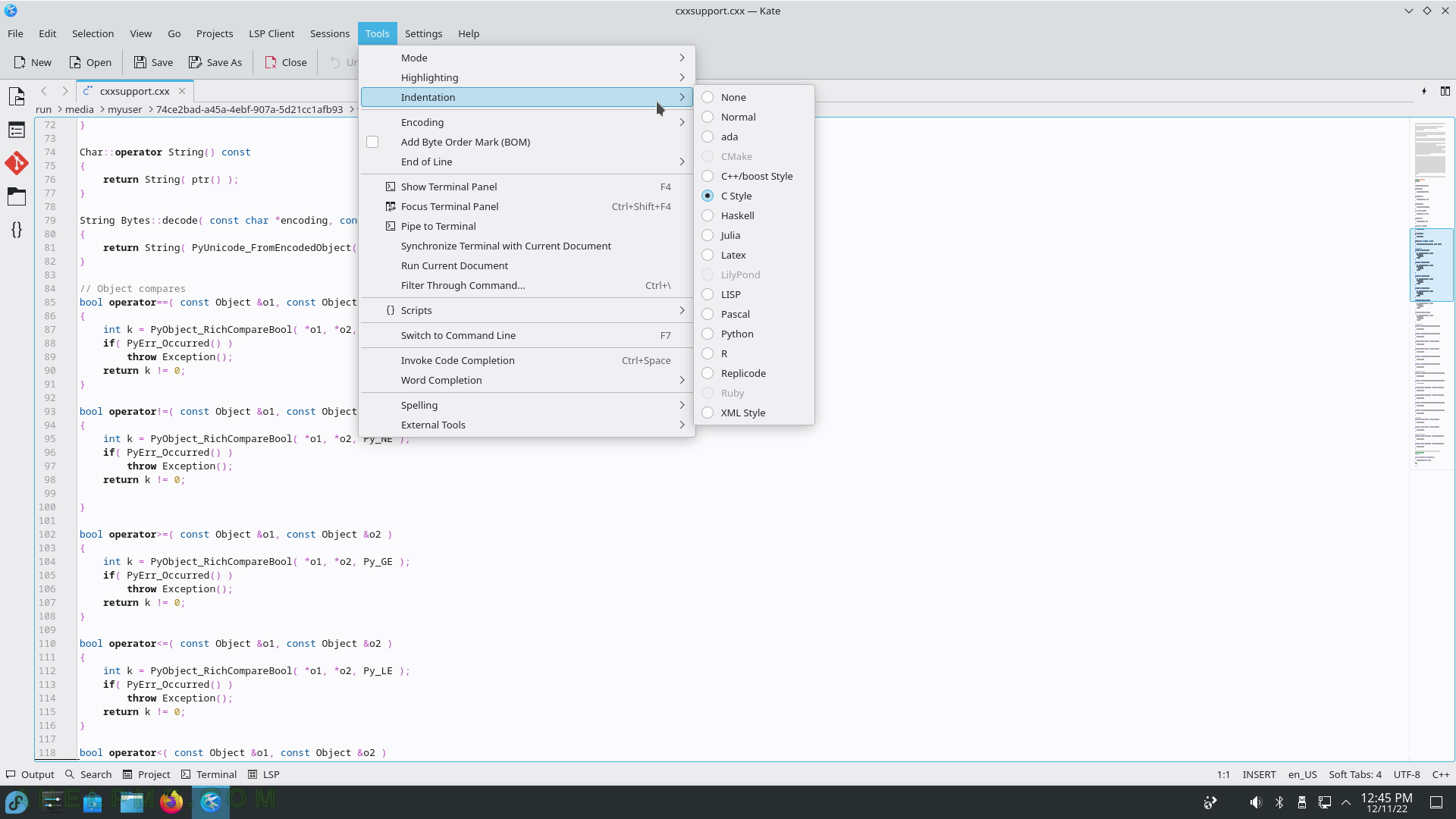This screenshot has height=819, width=1456.
Task: Click the clock in system tray
Action: click(x=1386, y=802)
